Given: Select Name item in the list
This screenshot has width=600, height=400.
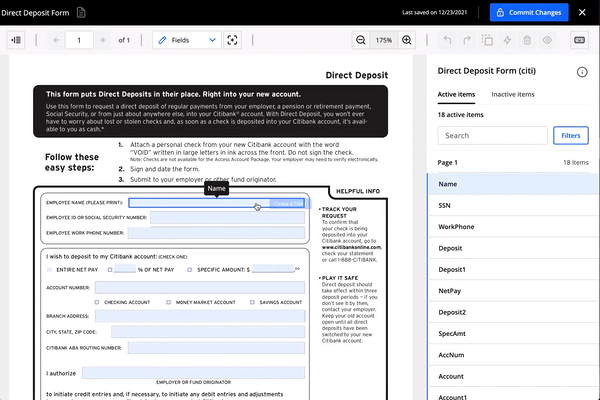Looking at the screenshot, I should point(514,184).
